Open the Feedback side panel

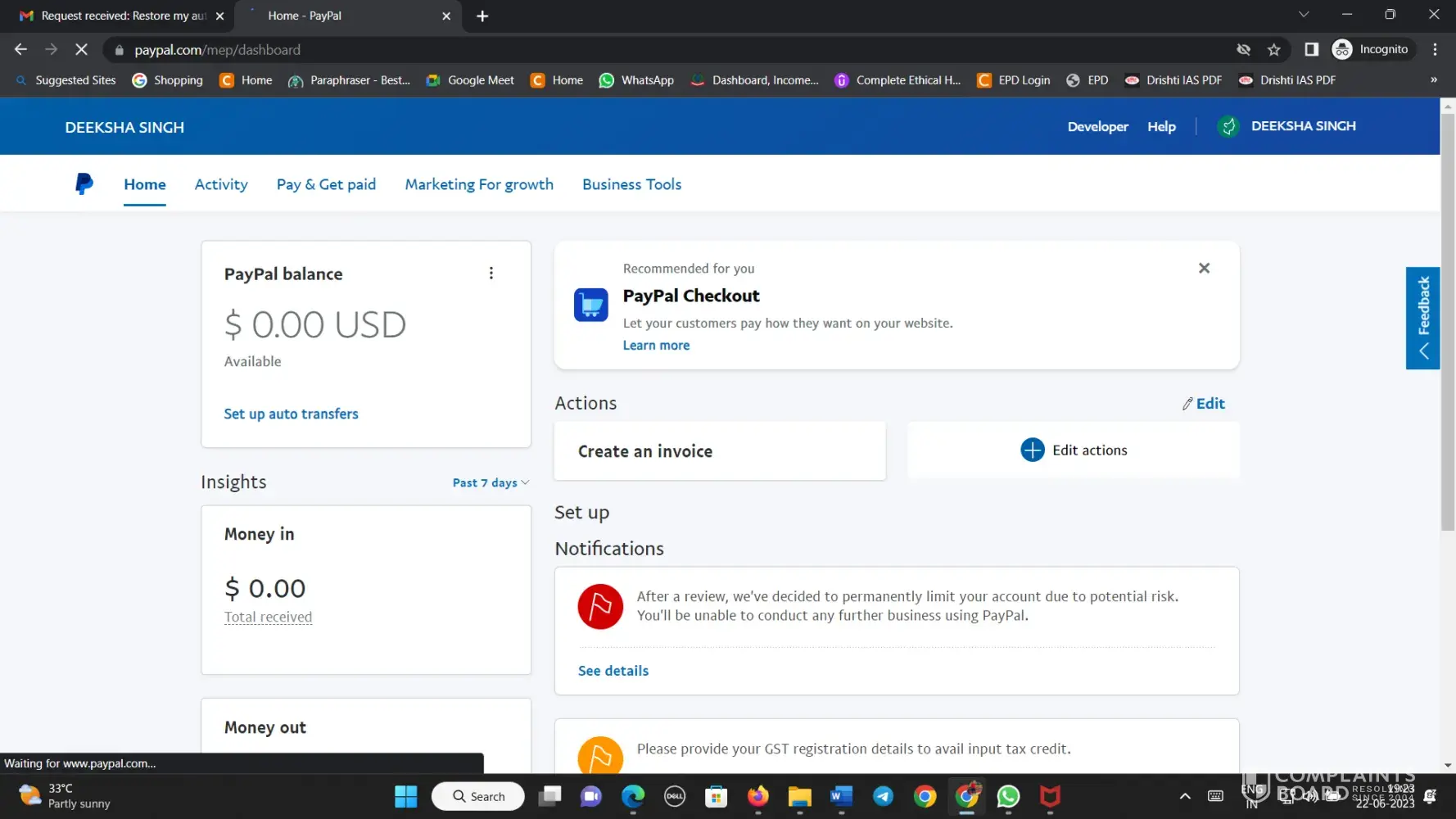1422,318
